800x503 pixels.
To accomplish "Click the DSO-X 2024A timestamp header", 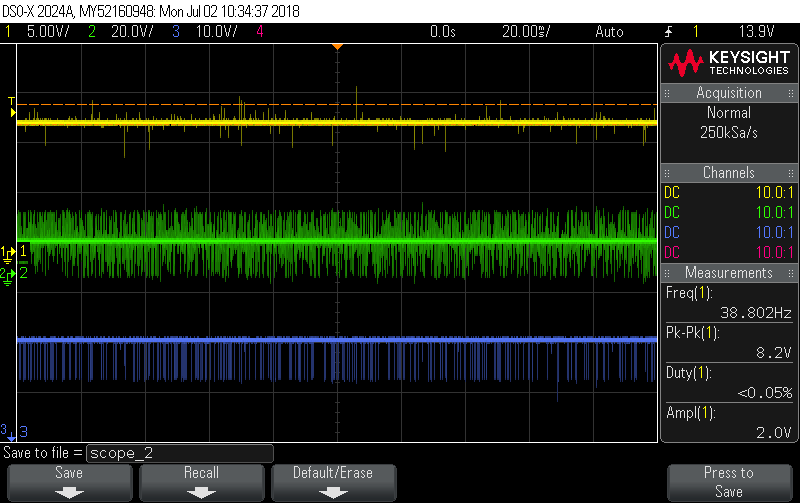I will coord(151,11).
